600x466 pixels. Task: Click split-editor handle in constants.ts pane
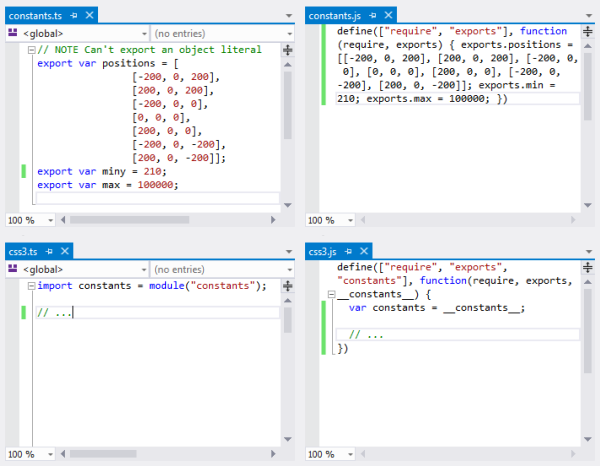pyautogui.click(x=288, y=49)
